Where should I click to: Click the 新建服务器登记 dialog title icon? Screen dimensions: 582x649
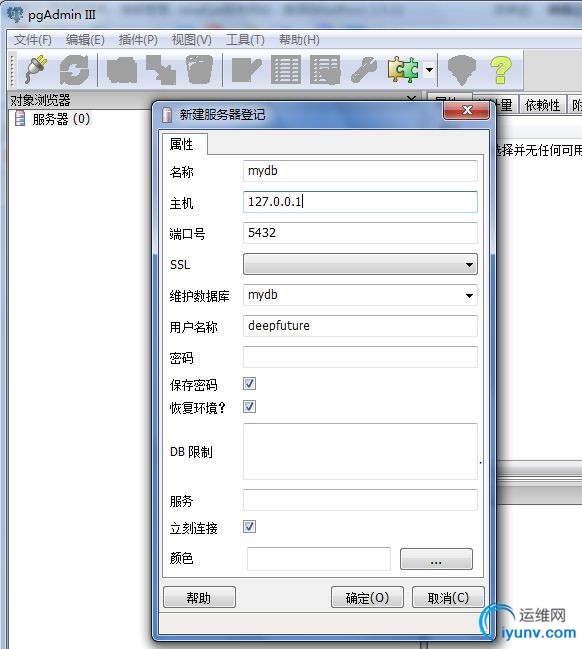point(166,114)
